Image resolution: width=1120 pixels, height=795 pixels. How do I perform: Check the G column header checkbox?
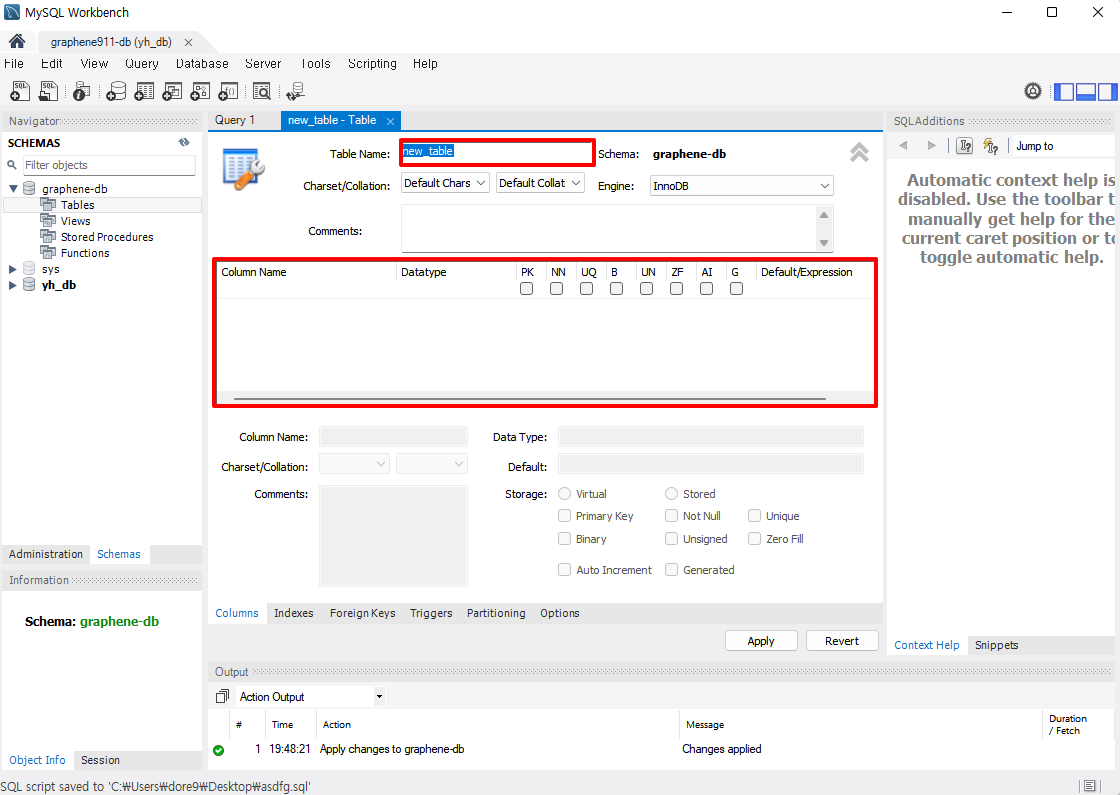click(x=736, y=289)
